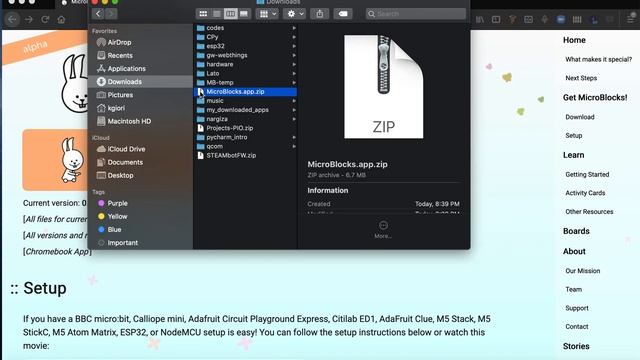This screenshot has height=360, width=640.
Task: Click the Share icon in the Finder toolbar
Action: click(x=320, y=14)
